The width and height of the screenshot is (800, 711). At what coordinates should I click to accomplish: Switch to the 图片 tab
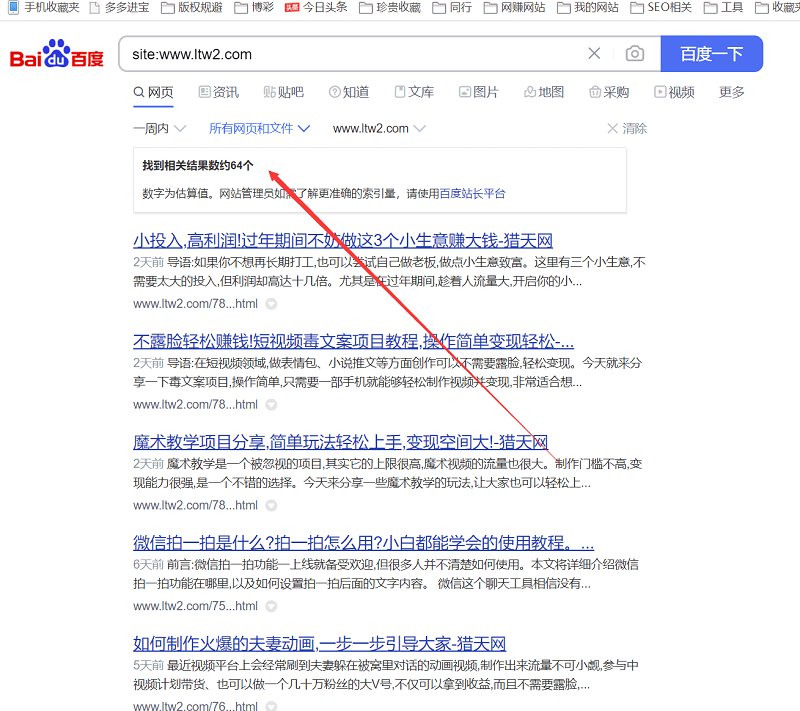tap(479, 92)
